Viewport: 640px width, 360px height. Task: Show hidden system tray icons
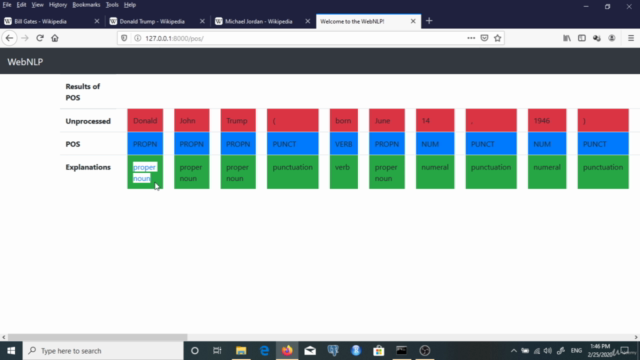(513, 351)
